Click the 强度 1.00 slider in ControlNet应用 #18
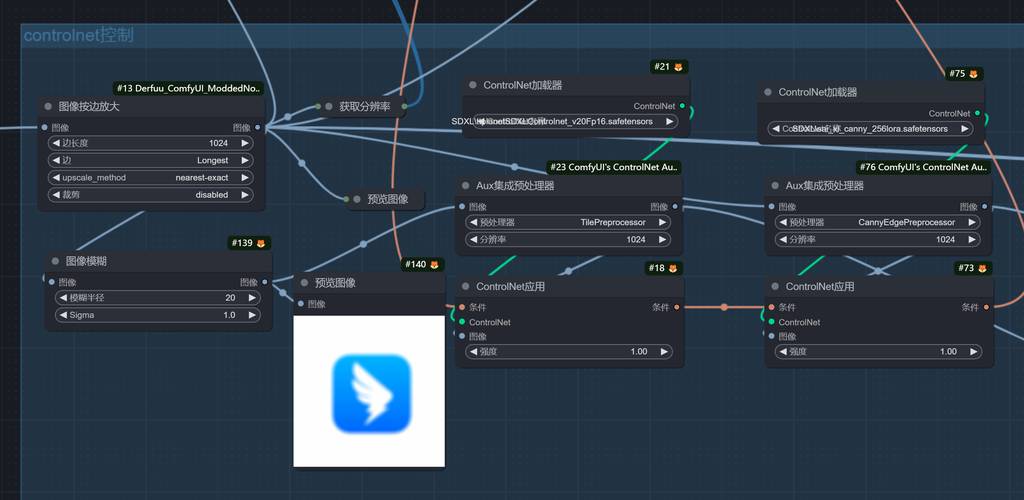 (x=567, y=352)
